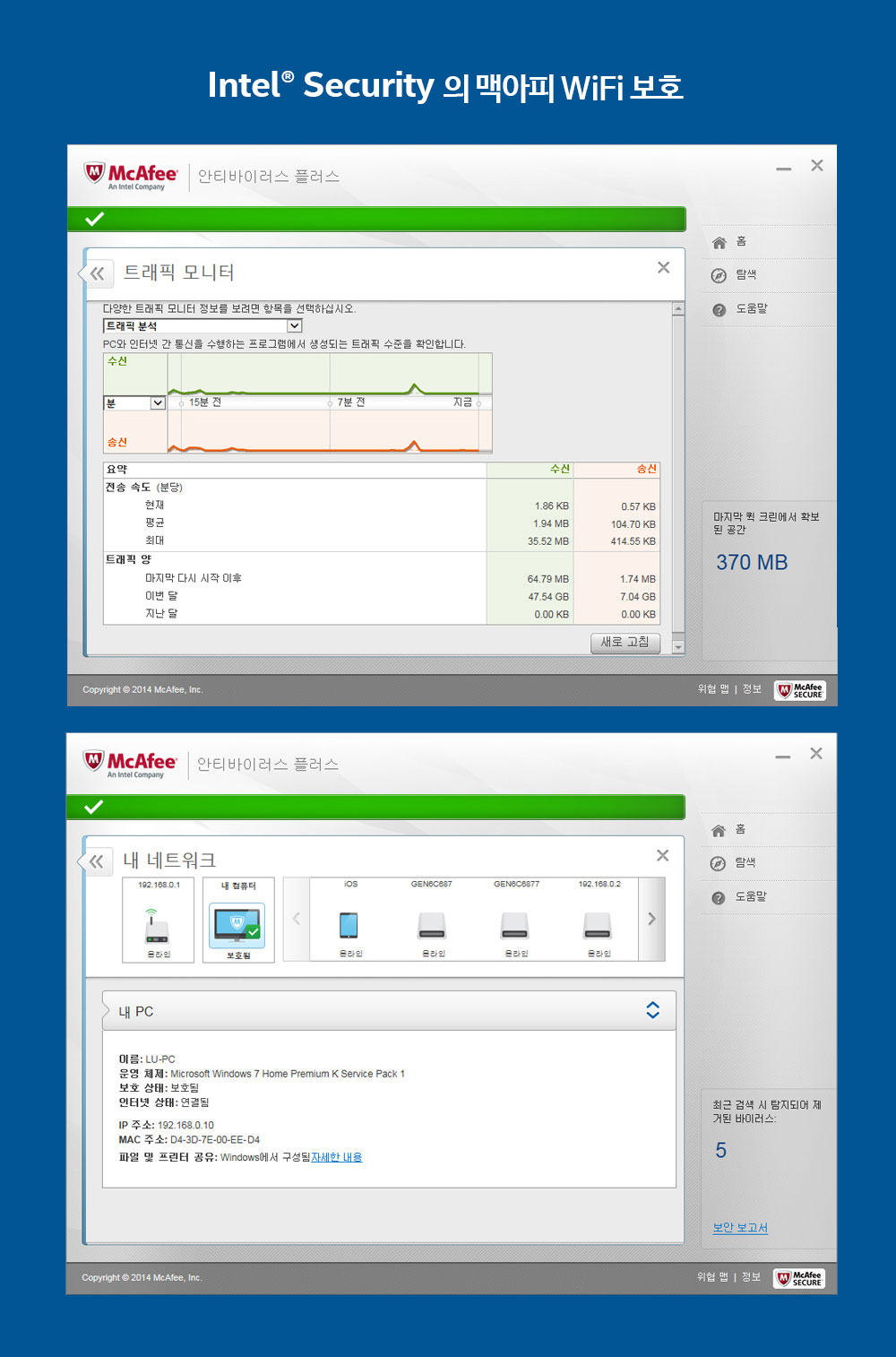Click compass 탐색 icon in top window
The height and width of the screenshot is (1357, 896).
tap(719, 276)
